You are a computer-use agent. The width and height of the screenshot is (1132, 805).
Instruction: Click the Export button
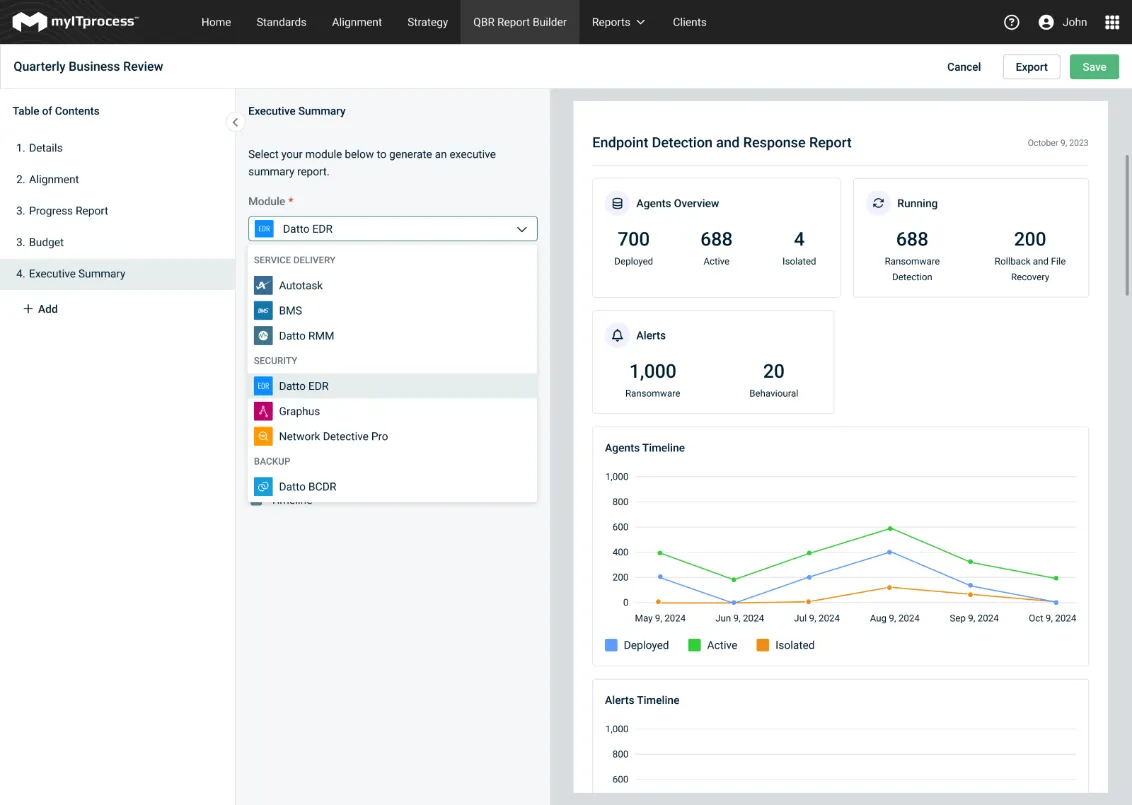[1031, 67]
